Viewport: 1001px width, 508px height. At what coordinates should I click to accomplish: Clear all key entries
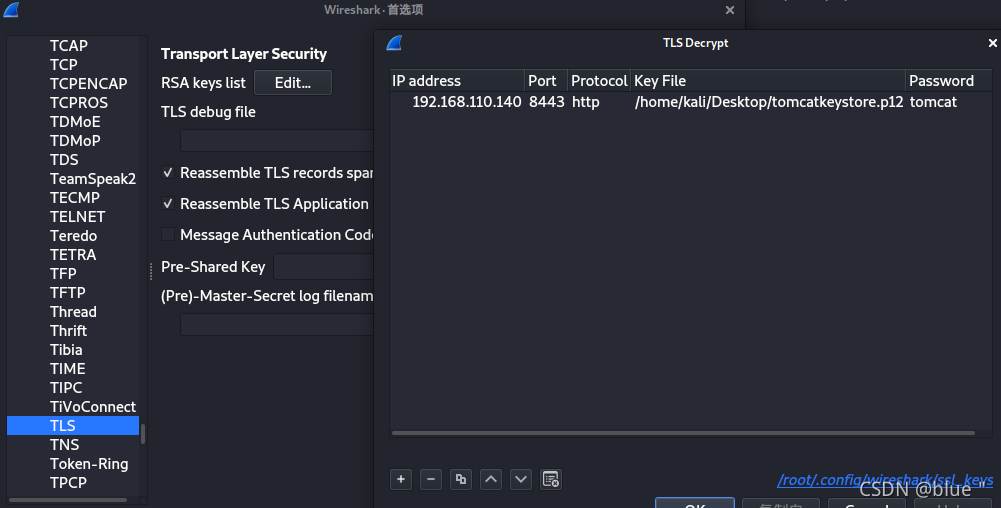(x=551, y=479)
